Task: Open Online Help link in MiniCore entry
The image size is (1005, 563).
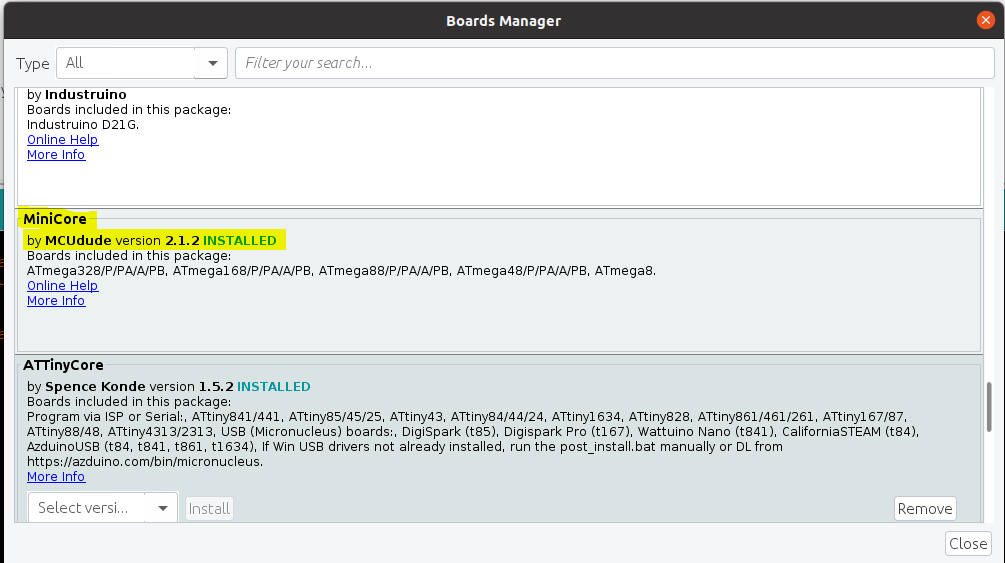Action: point(62,286)
